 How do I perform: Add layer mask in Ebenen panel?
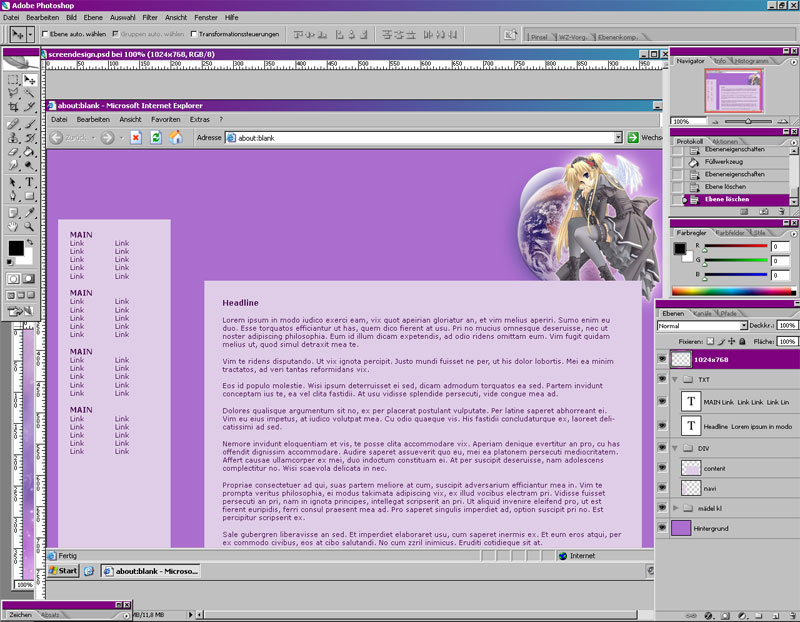(x=725, y=616)
